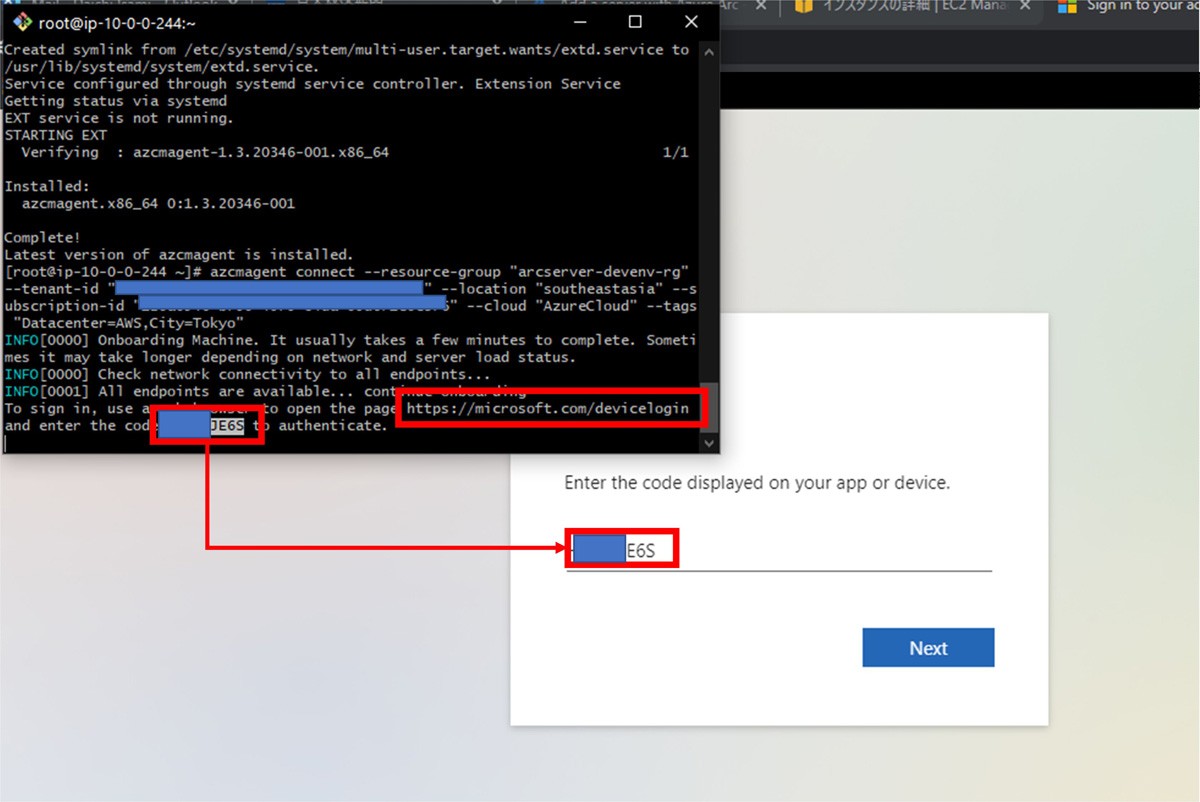Click the Next button
Image resolution: width=1200 pixels, height=802 pixels.
[x=928, y=648]
